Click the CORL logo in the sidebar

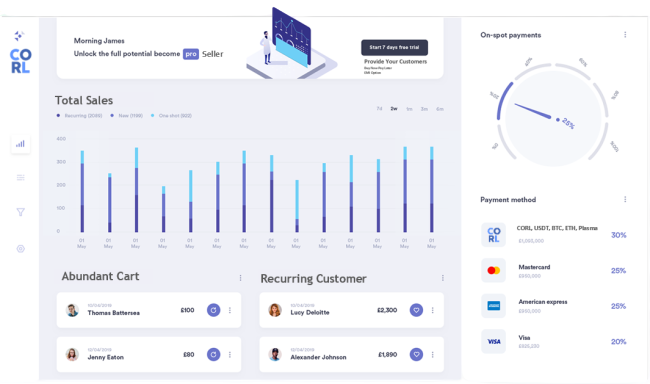click(x=20, y=61)
